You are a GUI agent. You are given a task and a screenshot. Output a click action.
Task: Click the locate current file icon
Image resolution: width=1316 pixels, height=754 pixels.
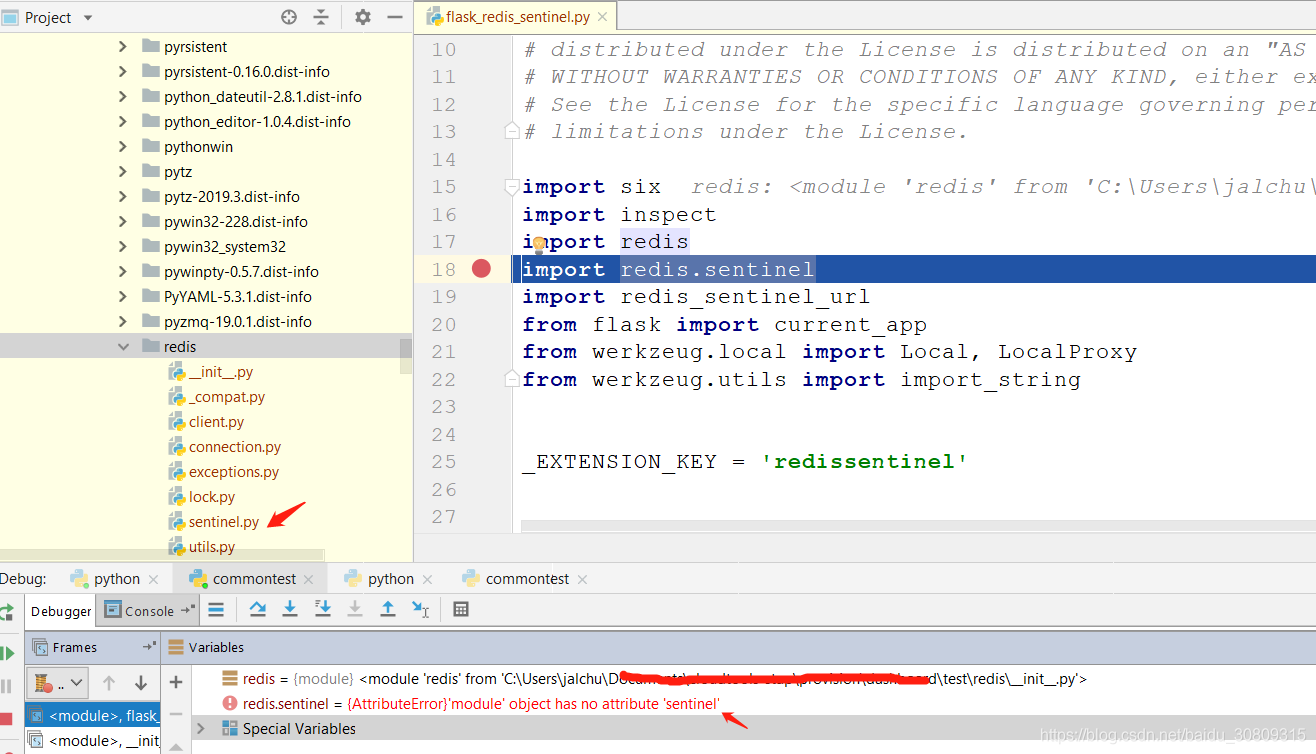(x=289, y=17)
